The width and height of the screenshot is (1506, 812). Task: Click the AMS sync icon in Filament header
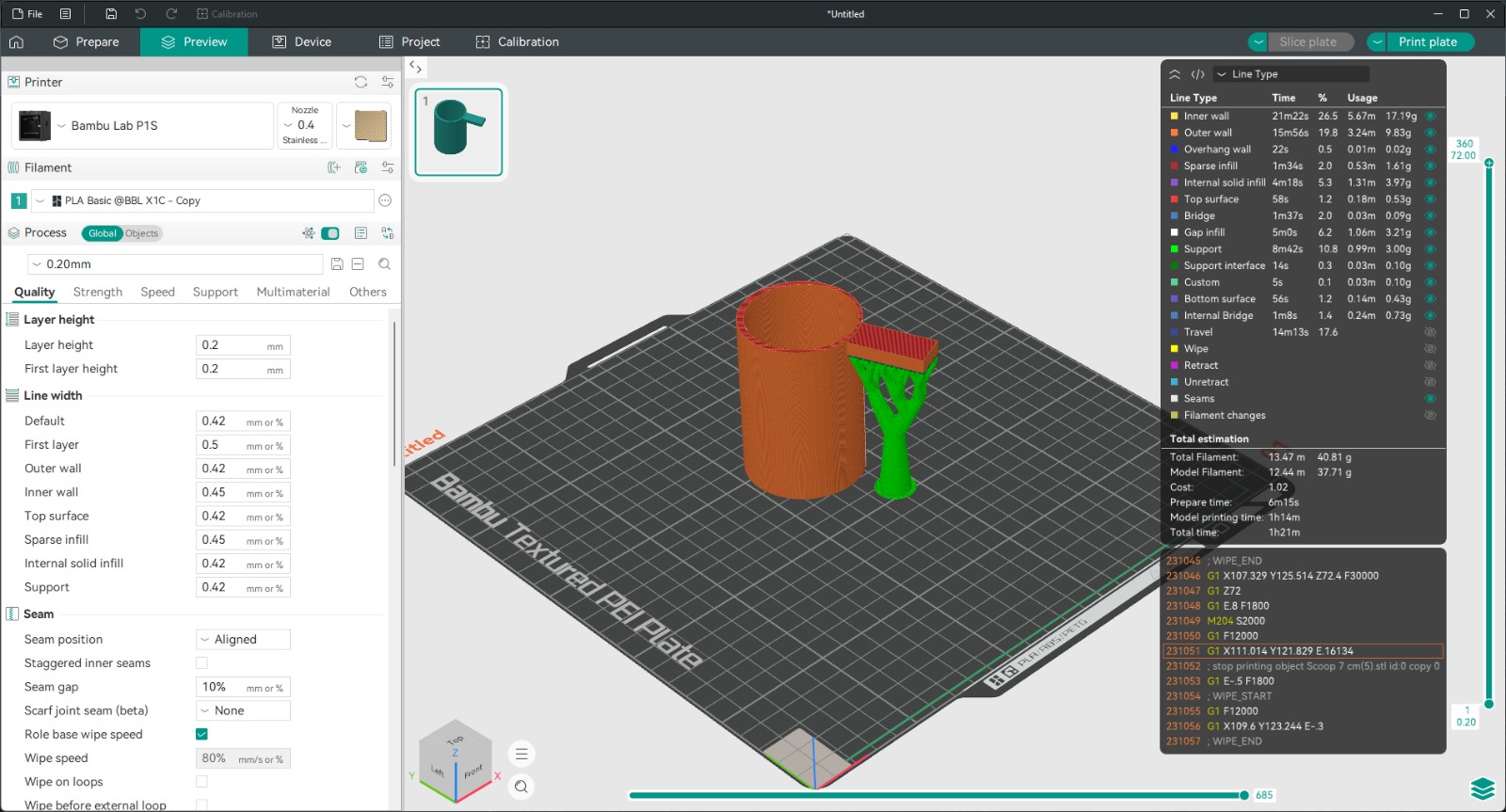coord(360,167)
